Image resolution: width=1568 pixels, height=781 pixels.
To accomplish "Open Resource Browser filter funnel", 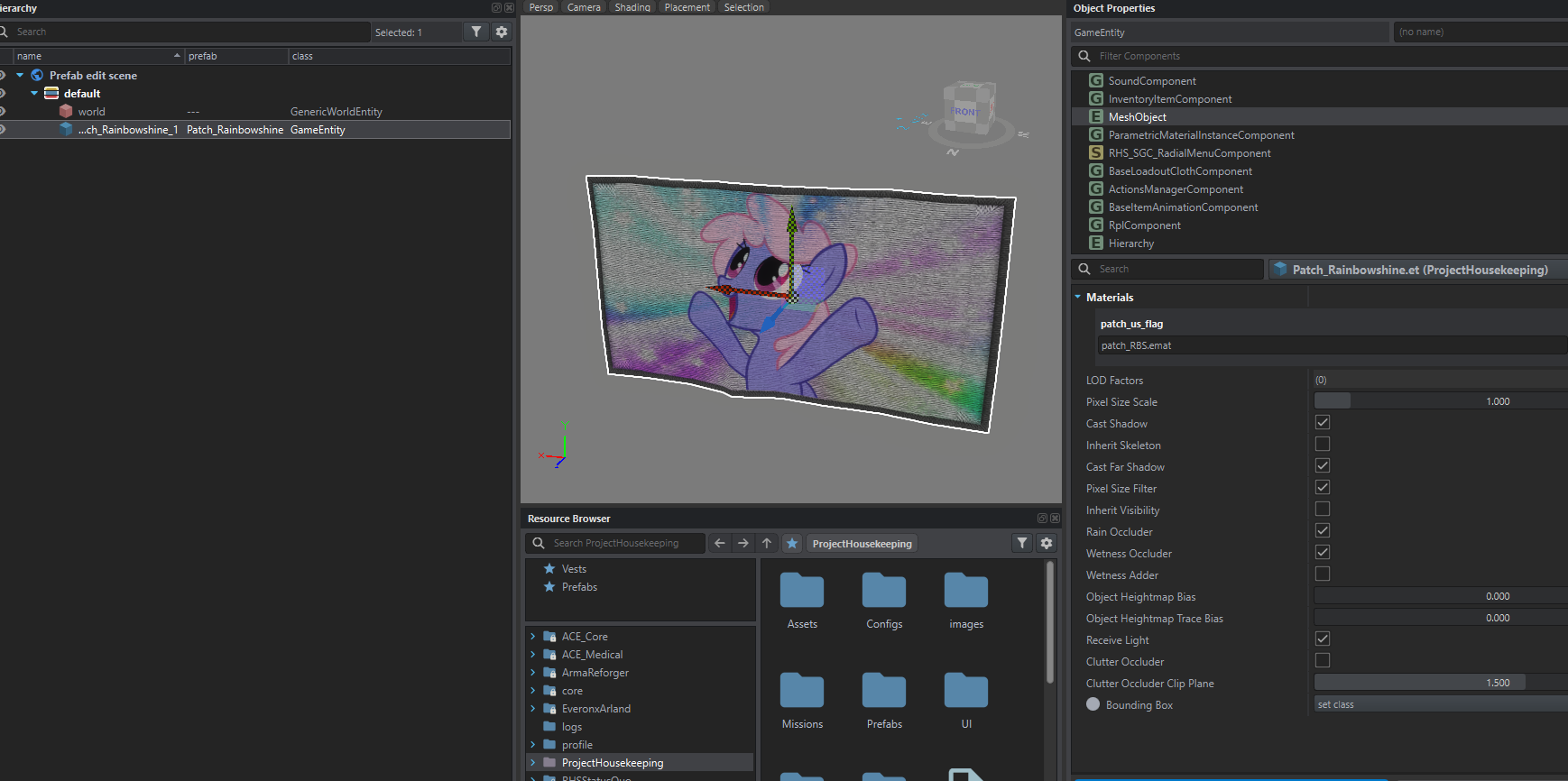I will [x=1022, y=543].
